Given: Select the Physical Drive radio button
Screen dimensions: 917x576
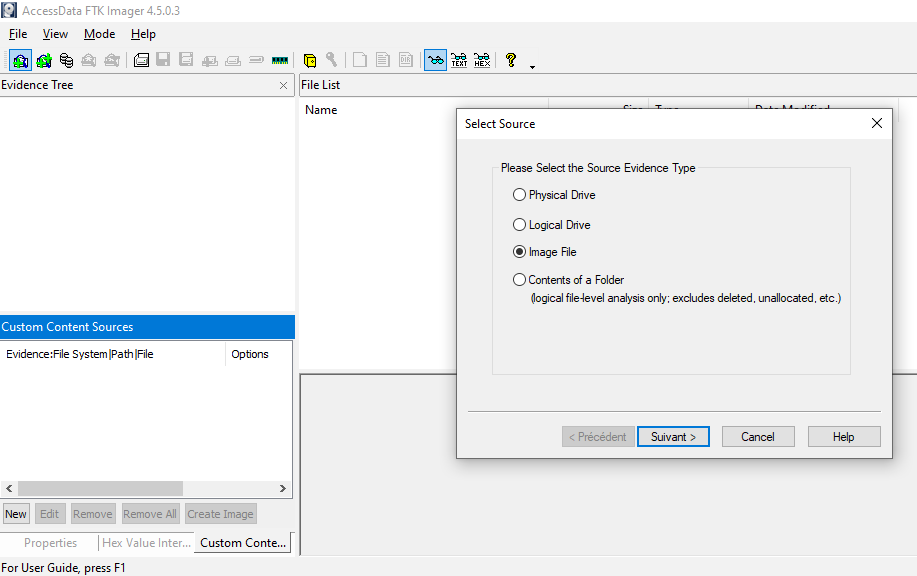Looking at the screenshot, I should point(519,195).
